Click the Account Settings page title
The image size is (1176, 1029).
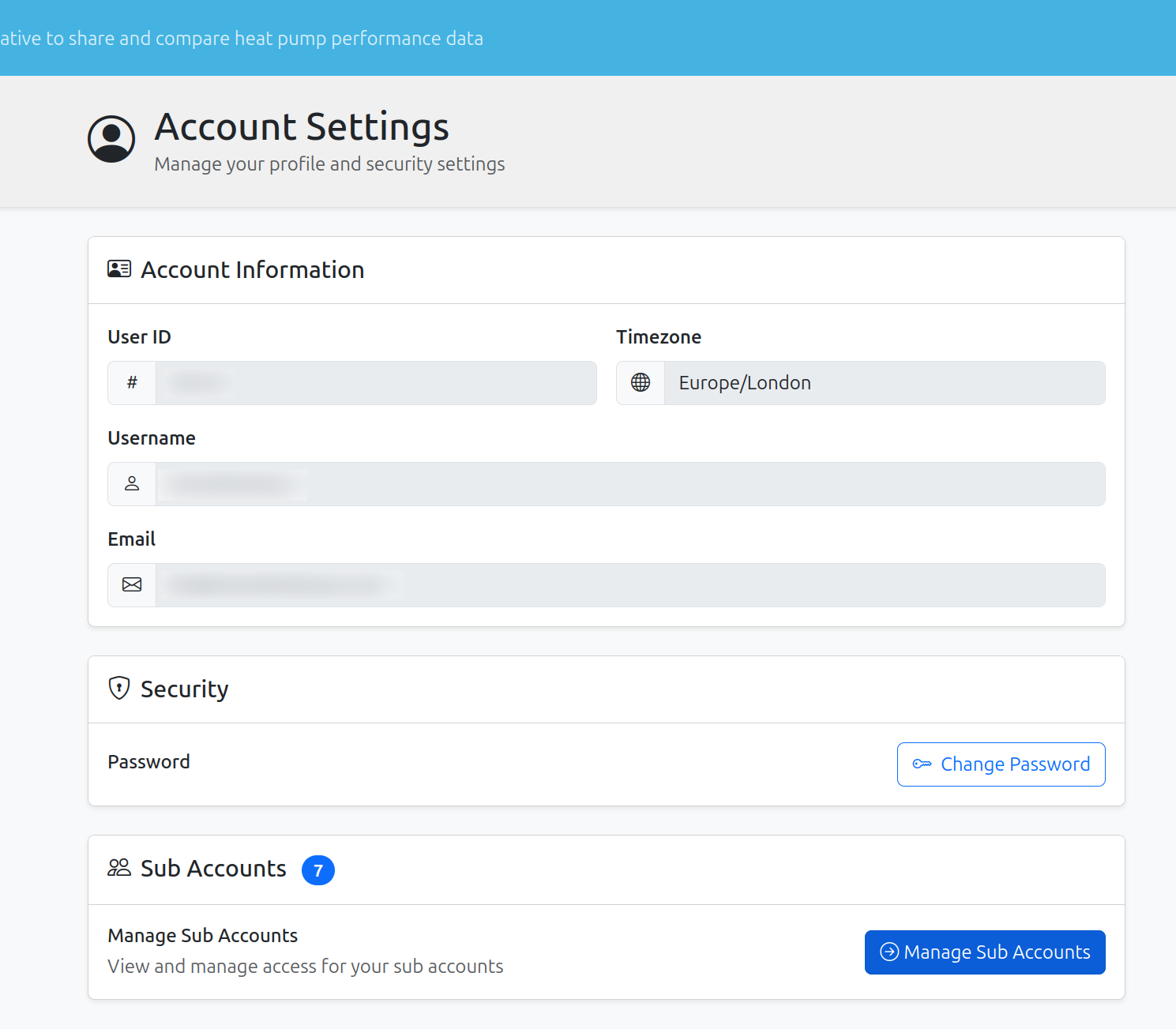302,127
